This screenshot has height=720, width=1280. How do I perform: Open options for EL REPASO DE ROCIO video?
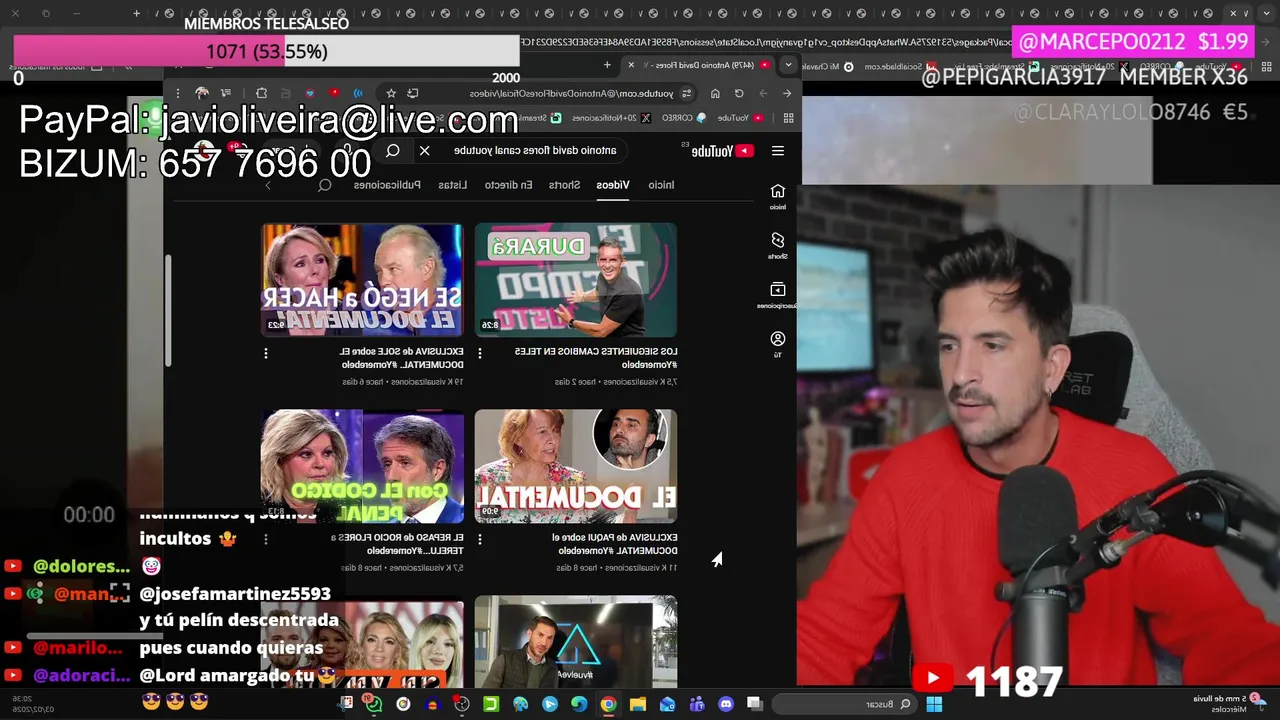[x=266, y=539]
